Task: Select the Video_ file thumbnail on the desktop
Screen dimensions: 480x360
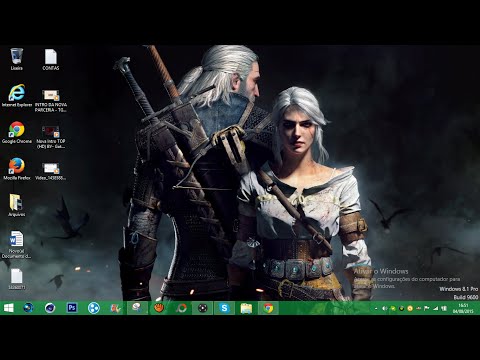Action: tap(51, 171)
